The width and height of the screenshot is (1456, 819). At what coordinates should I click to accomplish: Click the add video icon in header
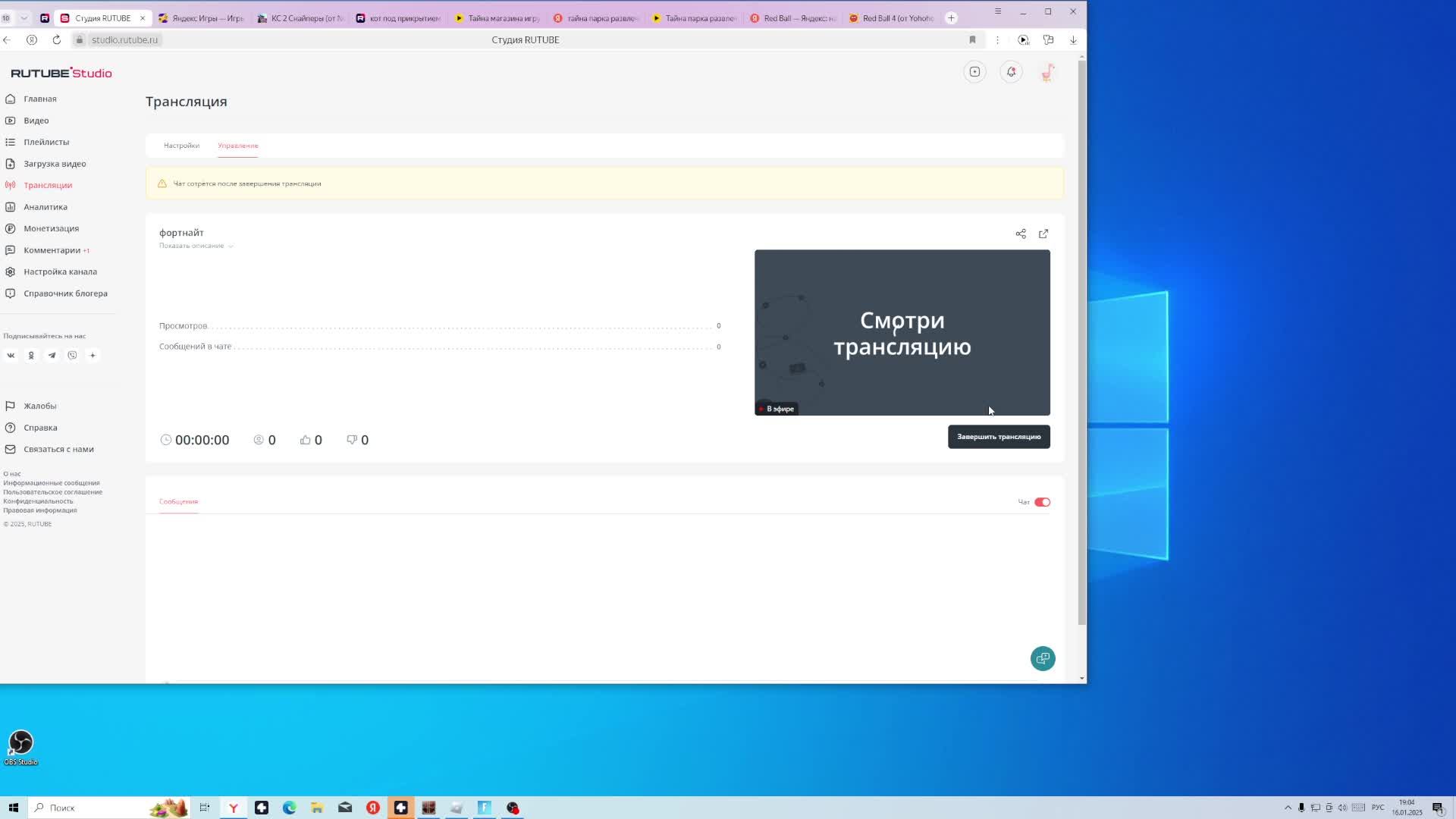[x=974, y=72]
